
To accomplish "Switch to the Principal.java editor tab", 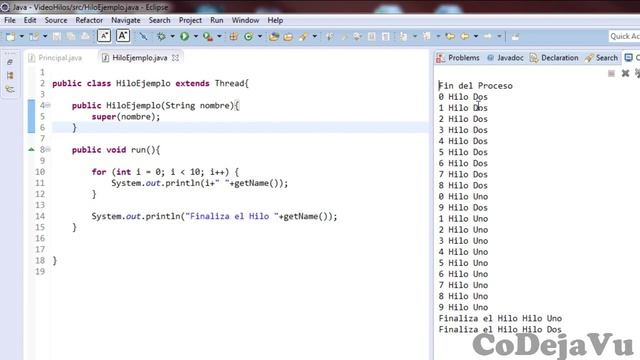I will 55,58.
